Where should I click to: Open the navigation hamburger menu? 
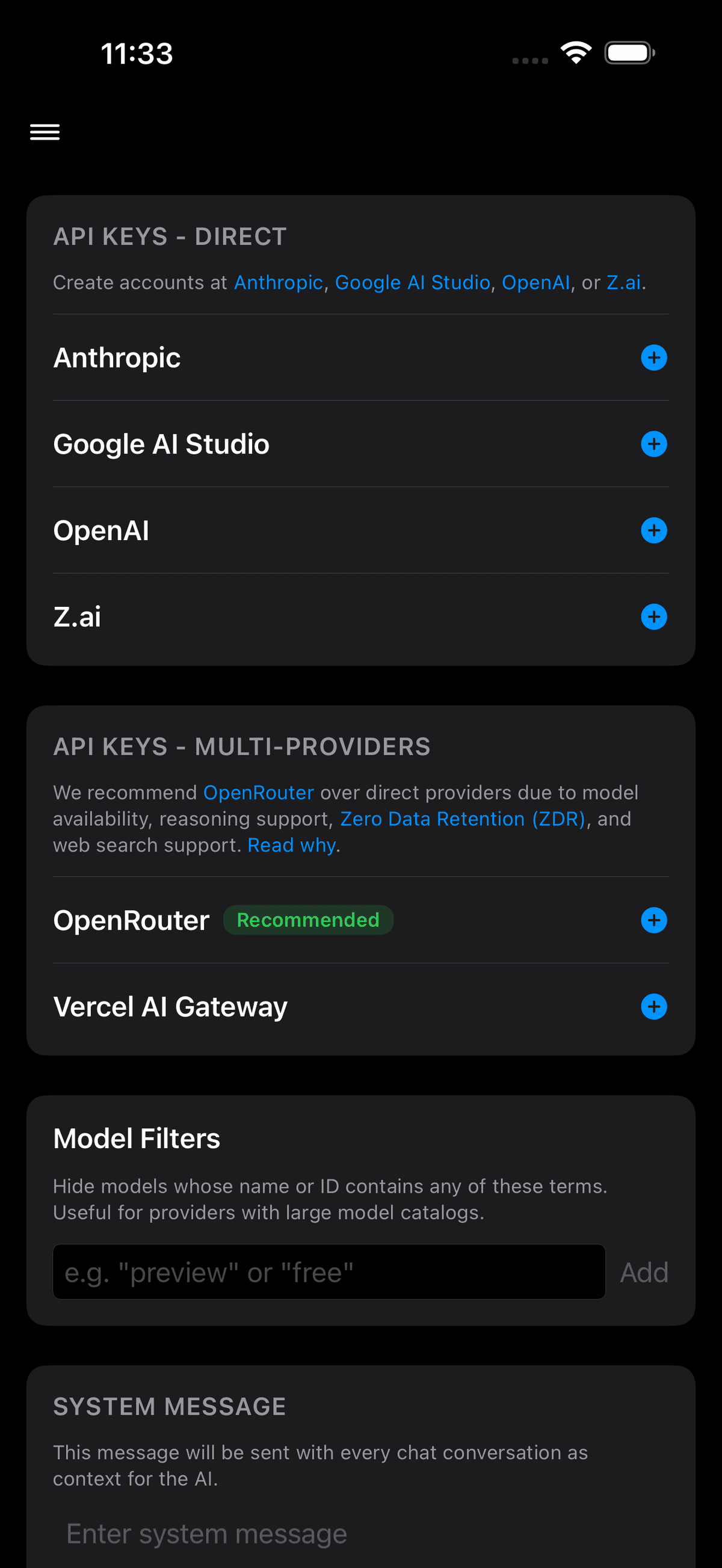tap(45, 132)
